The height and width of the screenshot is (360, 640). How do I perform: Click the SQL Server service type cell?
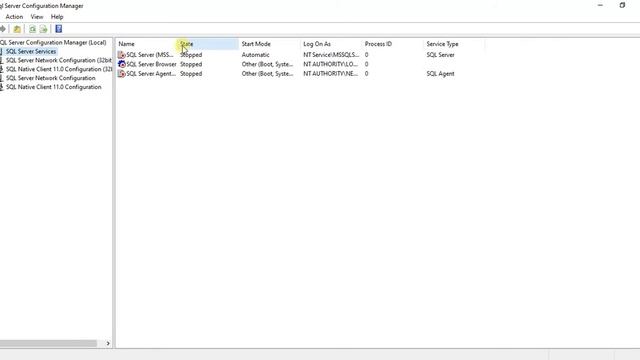pyautogui.click(x=440, y=55)
